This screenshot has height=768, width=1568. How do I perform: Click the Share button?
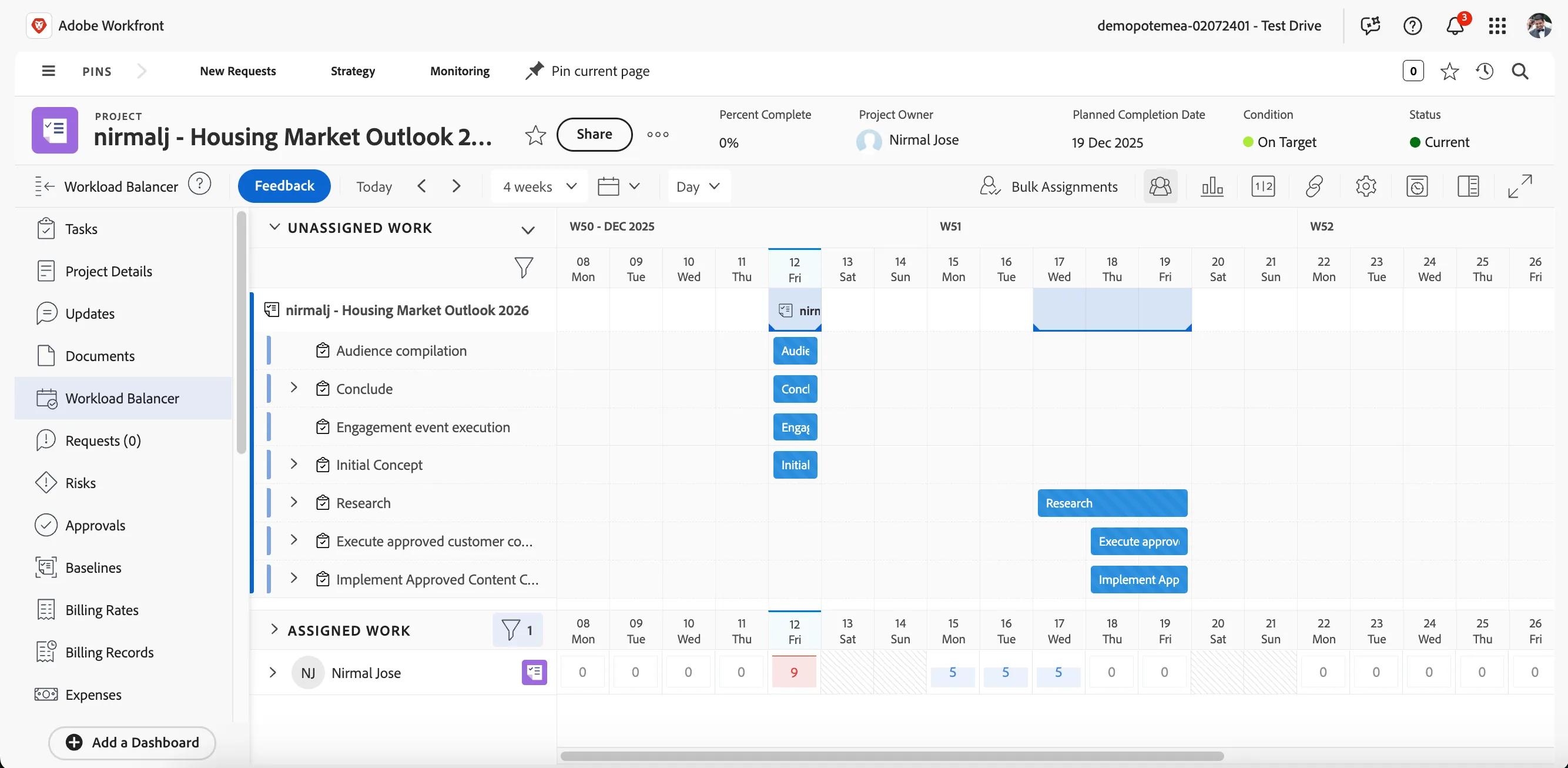click(x=594, y=134)
